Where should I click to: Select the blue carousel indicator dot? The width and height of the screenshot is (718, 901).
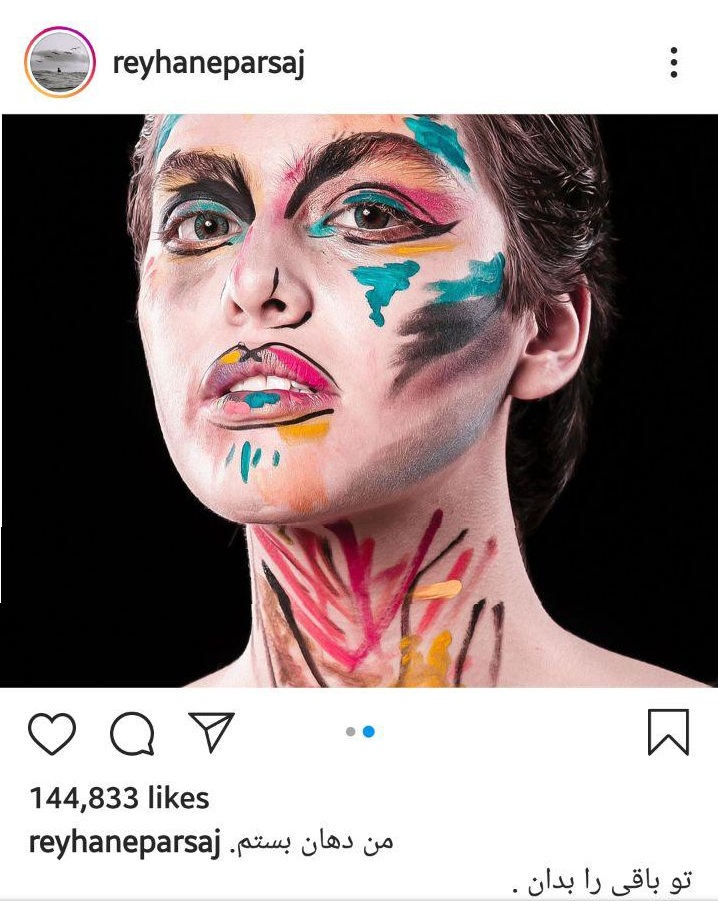coord(368,732)
